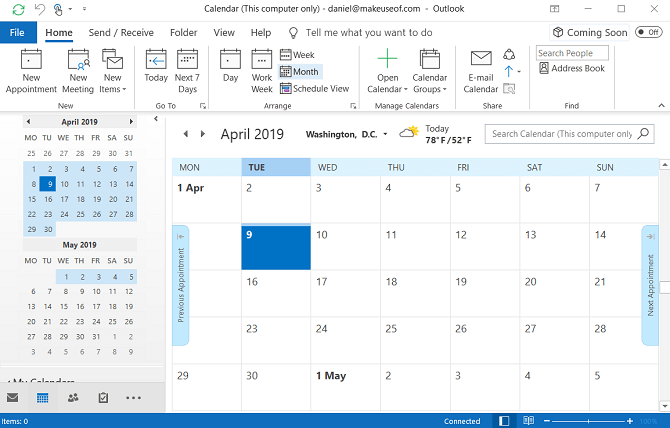Open the People icon in navigation bar
Viewport: 670px width, 428px height.
[73, 397]
